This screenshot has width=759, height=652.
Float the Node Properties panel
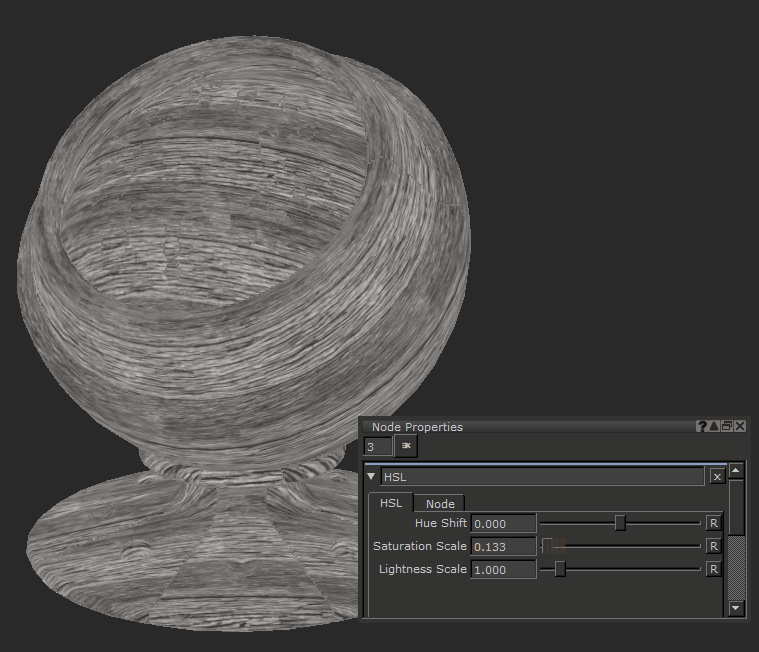click(x=727, y=427)
